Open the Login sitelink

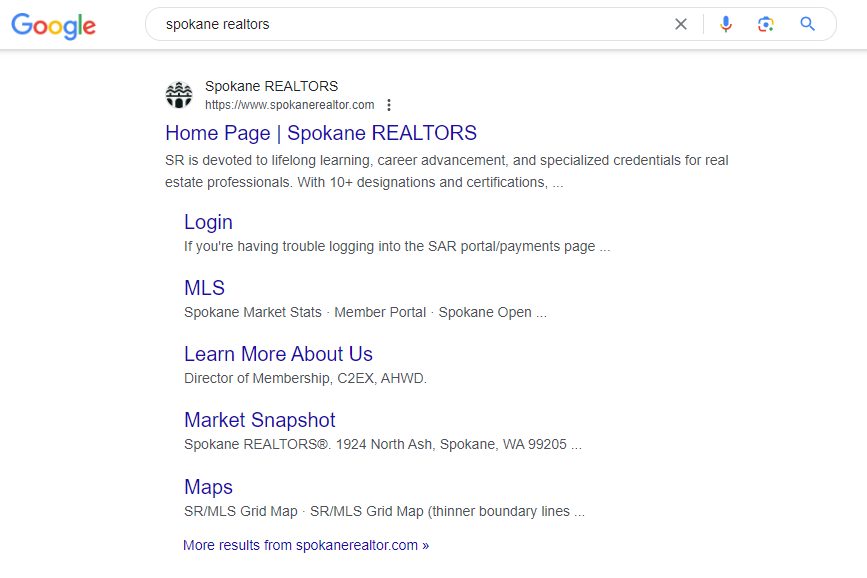[x=208, y=222]
